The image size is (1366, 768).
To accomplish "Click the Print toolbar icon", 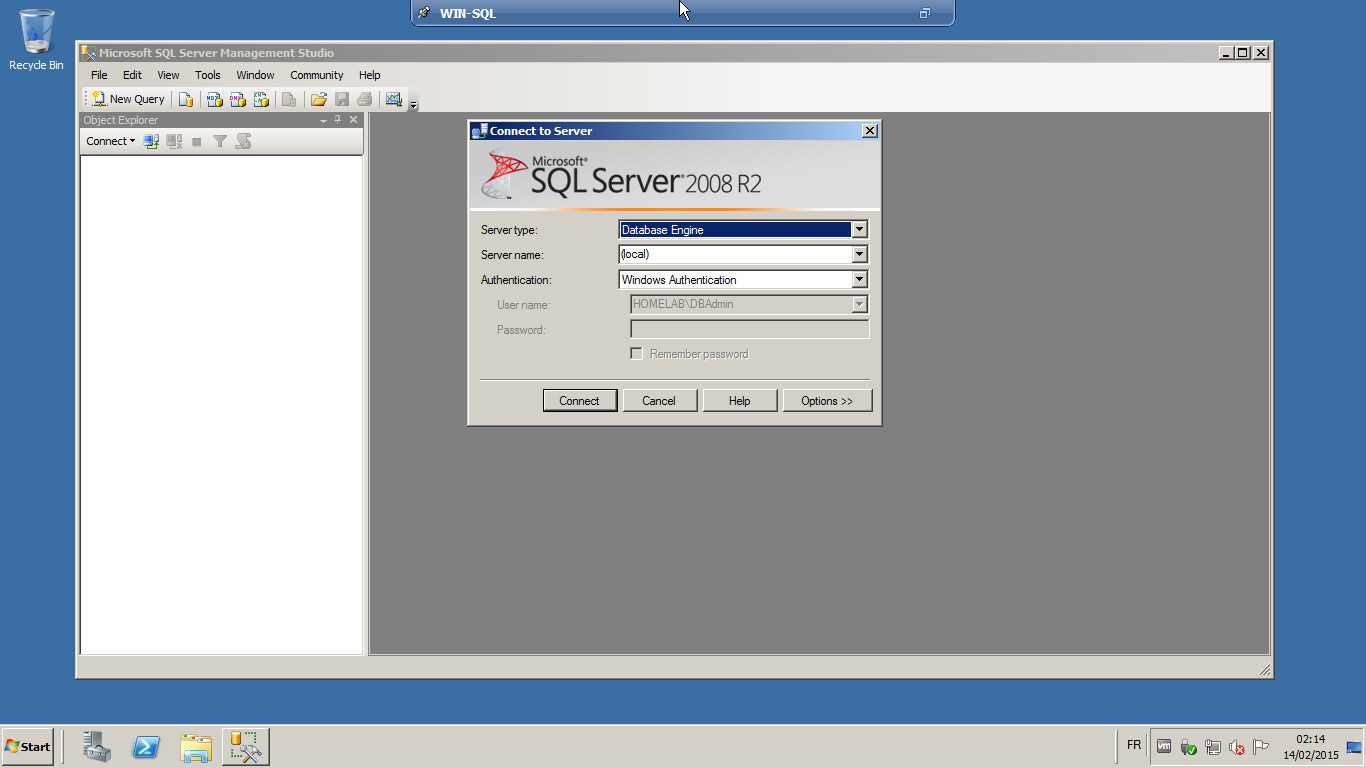I will click(x=365, y=99).
